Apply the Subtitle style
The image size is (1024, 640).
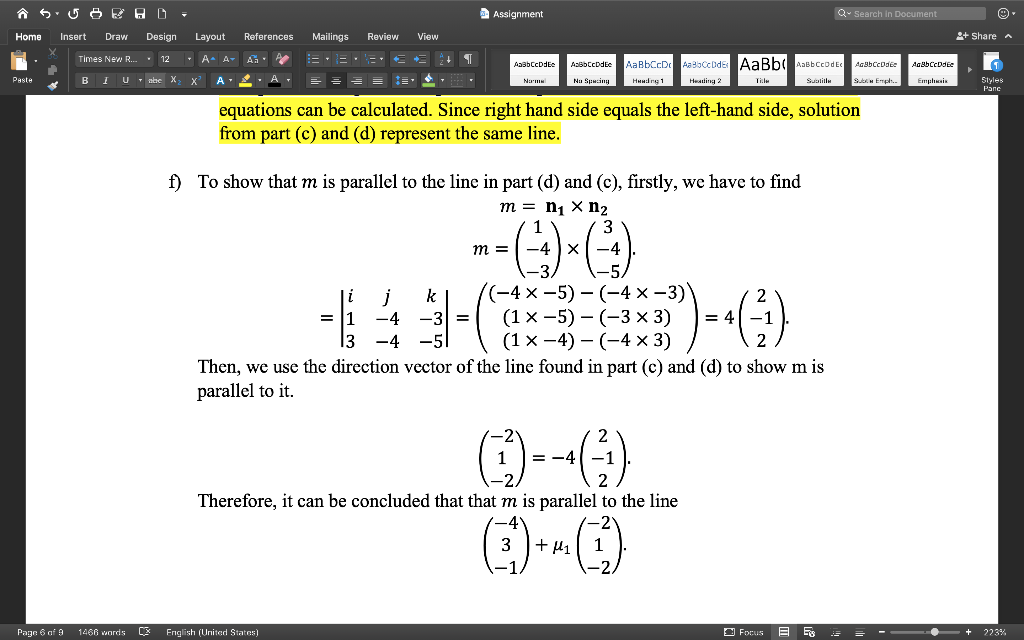819,70
